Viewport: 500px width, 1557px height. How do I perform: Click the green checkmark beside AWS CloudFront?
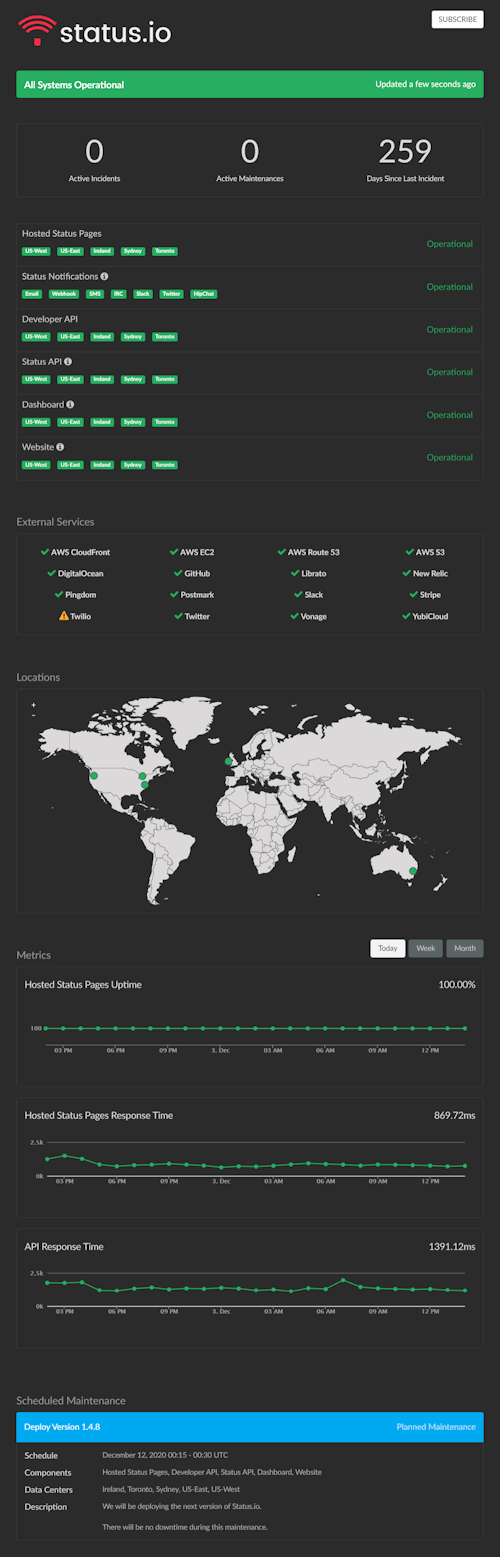(45, 552)
